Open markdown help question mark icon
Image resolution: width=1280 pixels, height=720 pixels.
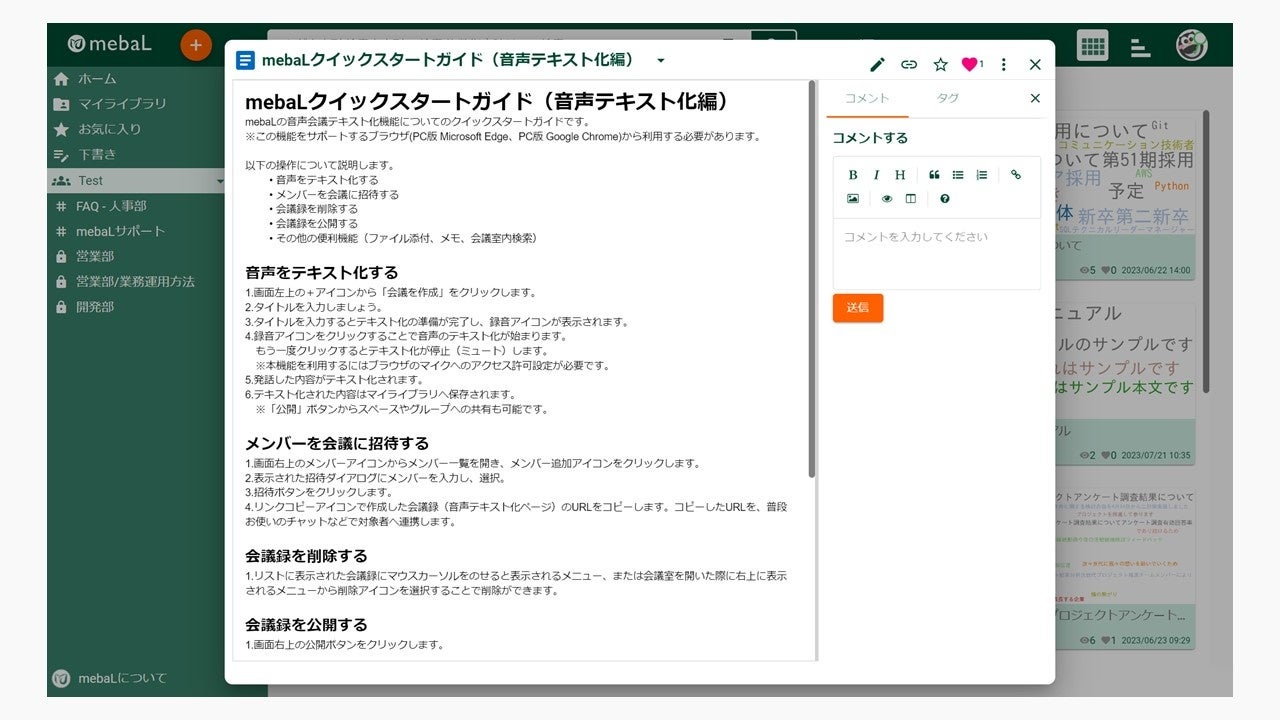coord(945,198)
